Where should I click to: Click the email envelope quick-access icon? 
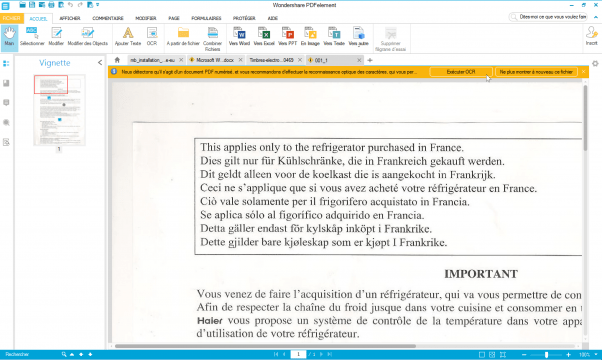coord(42,5)
